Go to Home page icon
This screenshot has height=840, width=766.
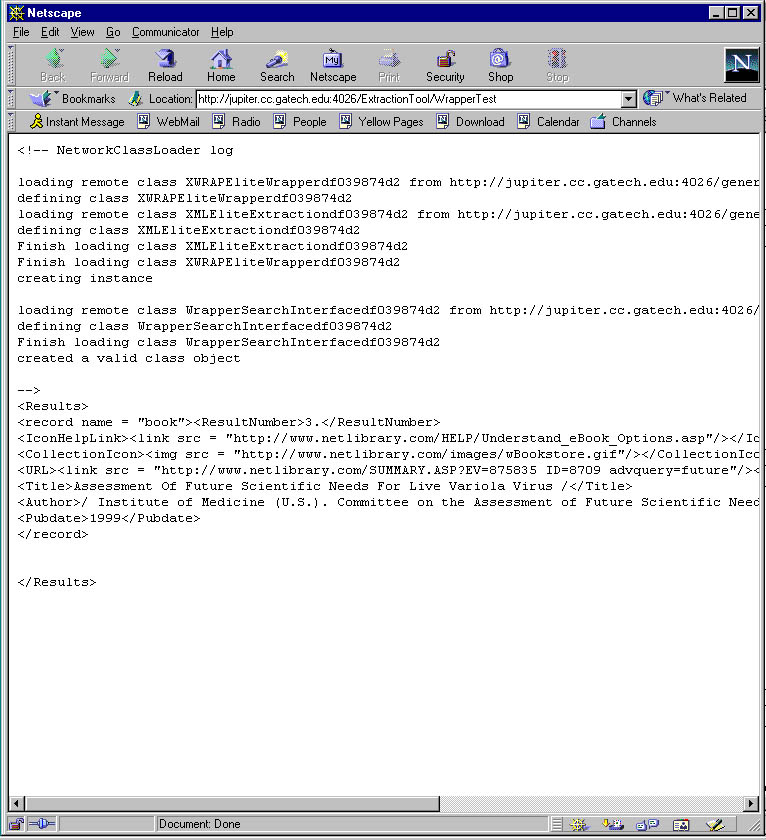coord(221,65)
